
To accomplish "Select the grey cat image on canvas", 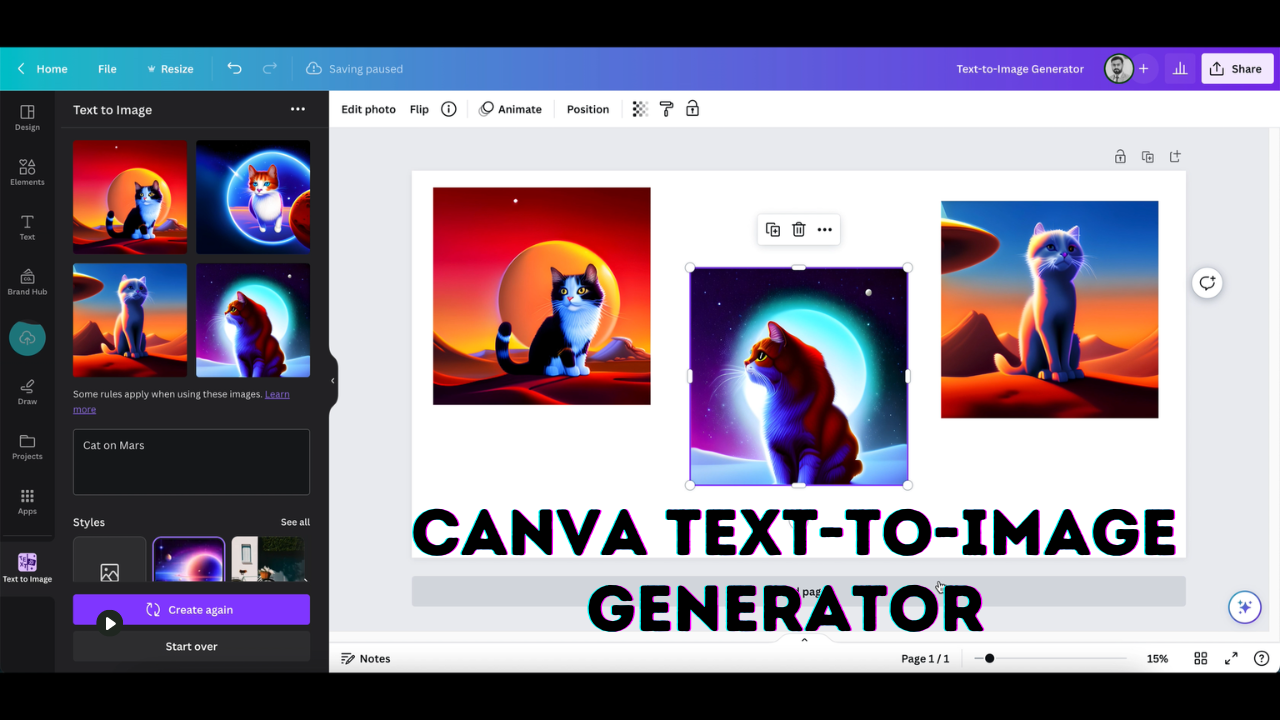I will click(1049, 309).
